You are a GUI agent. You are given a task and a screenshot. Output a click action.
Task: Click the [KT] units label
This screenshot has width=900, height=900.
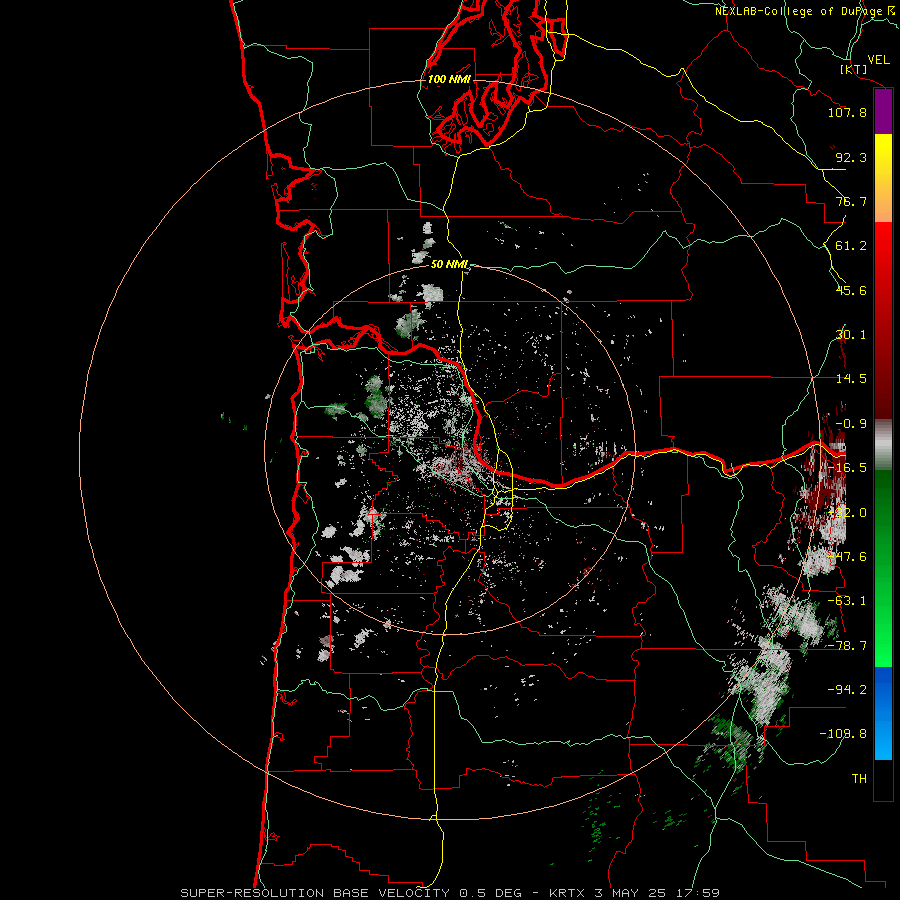tap(854, 69)
